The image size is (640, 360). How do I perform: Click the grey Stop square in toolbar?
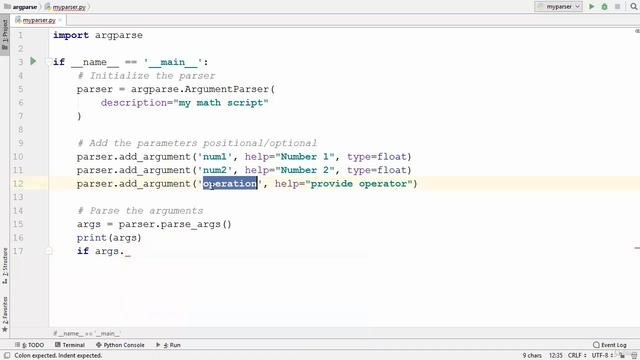[x=618, y=7]
